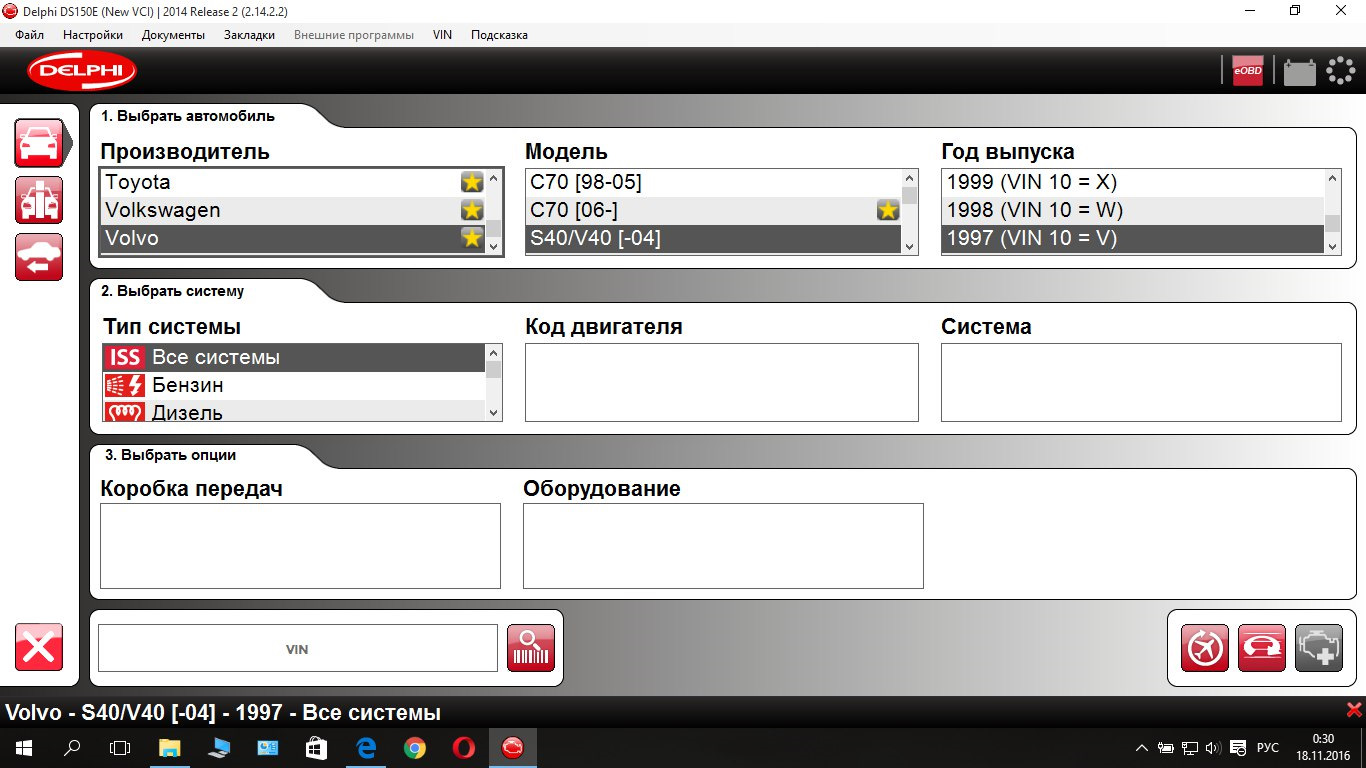Choose model C70 [06-]
1366x768 pixels.
(x=713, y=210)
